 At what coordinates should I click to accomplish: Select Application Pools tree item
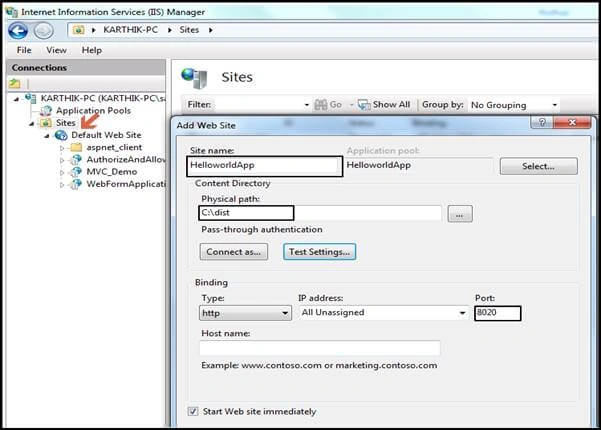[x=93, y=111]
